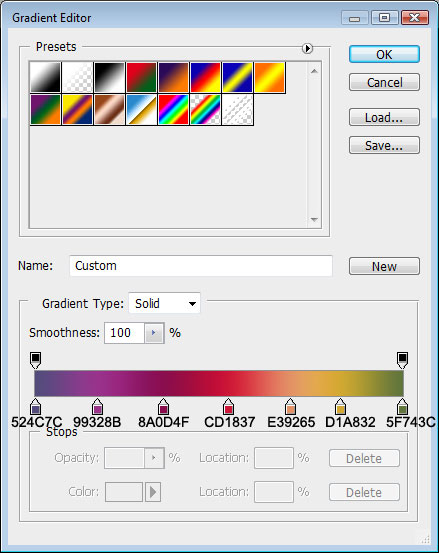
Task: Create a New gradient preset
Action: coord(384,266)
